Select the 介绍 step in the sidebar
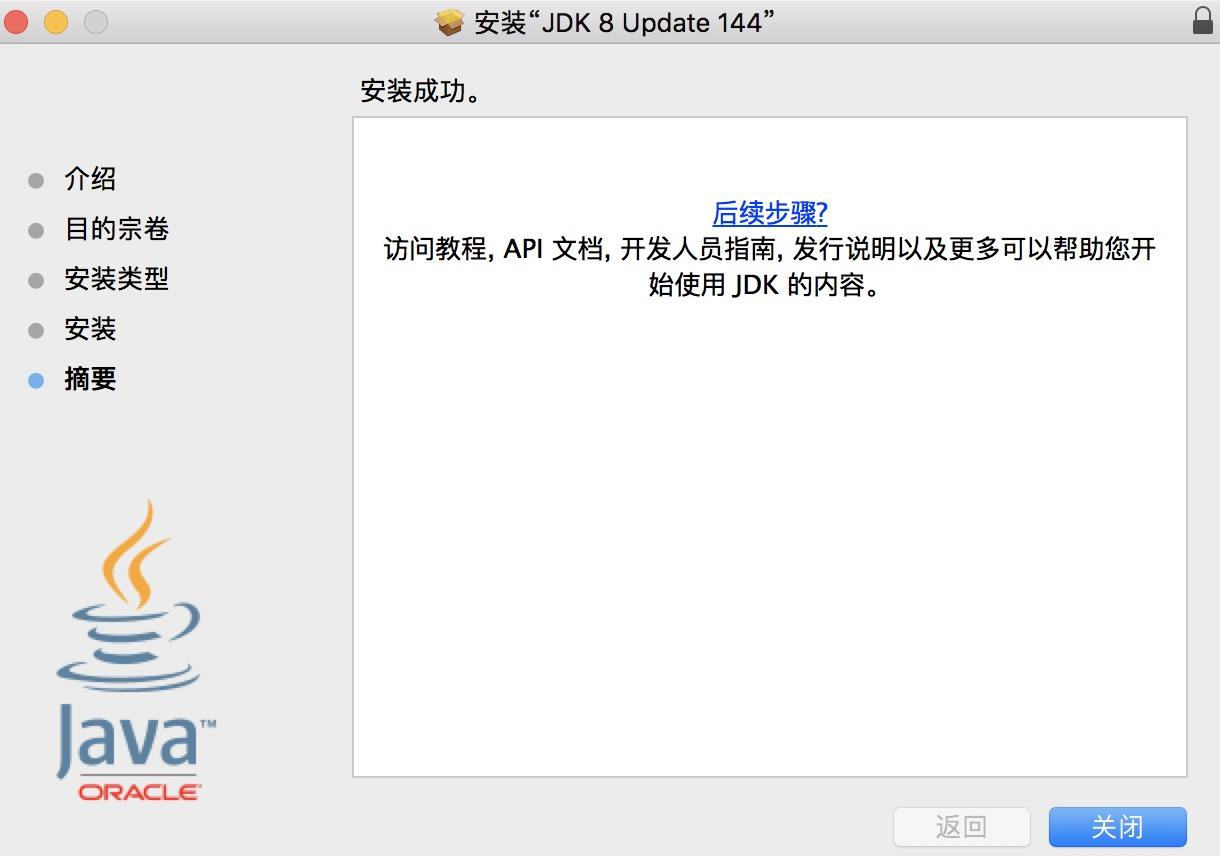The height and width of the screenshot is (856, 1220). (91, 179)
